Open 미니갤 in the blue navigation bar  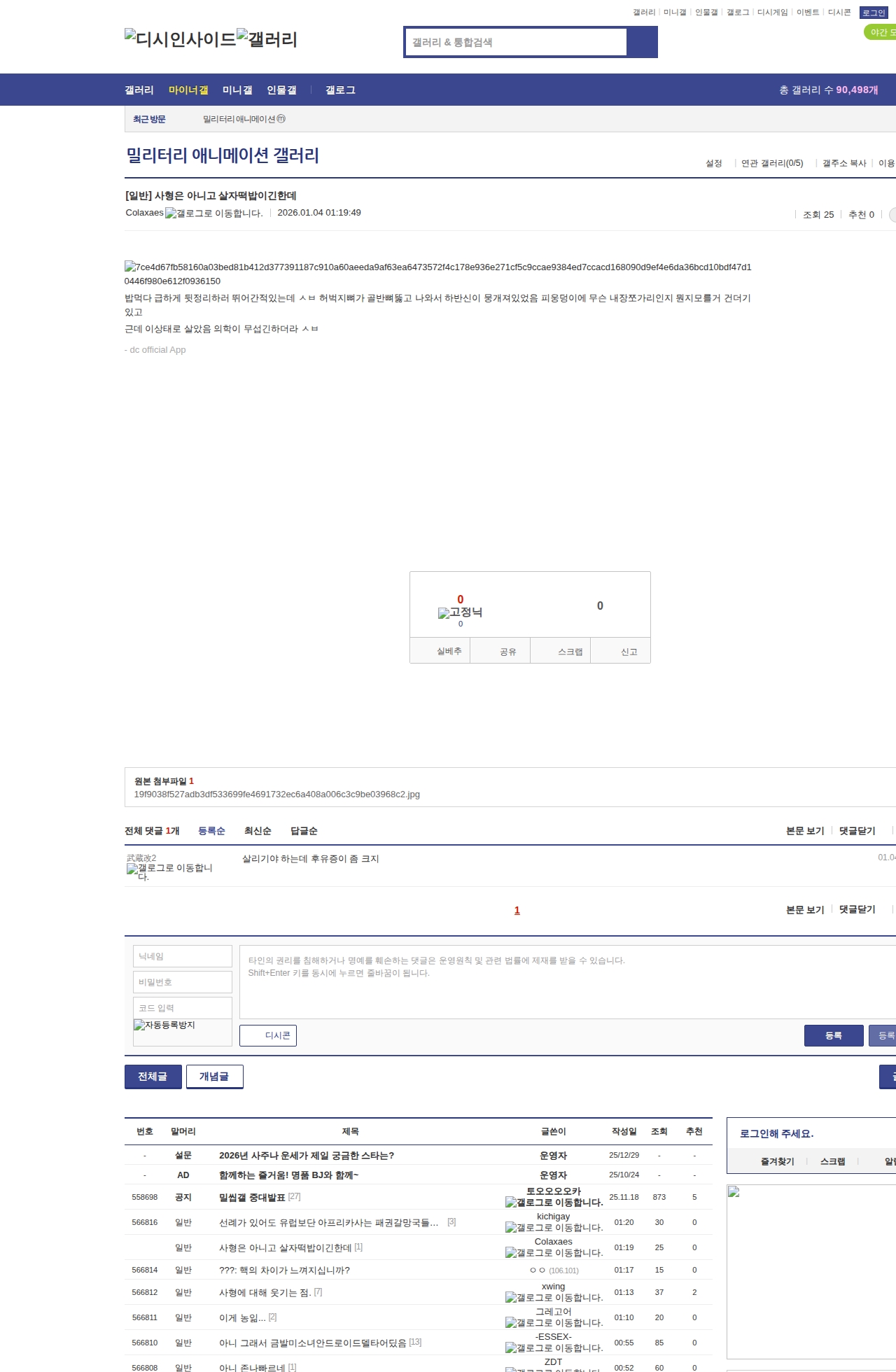click(x=237, y=90)
